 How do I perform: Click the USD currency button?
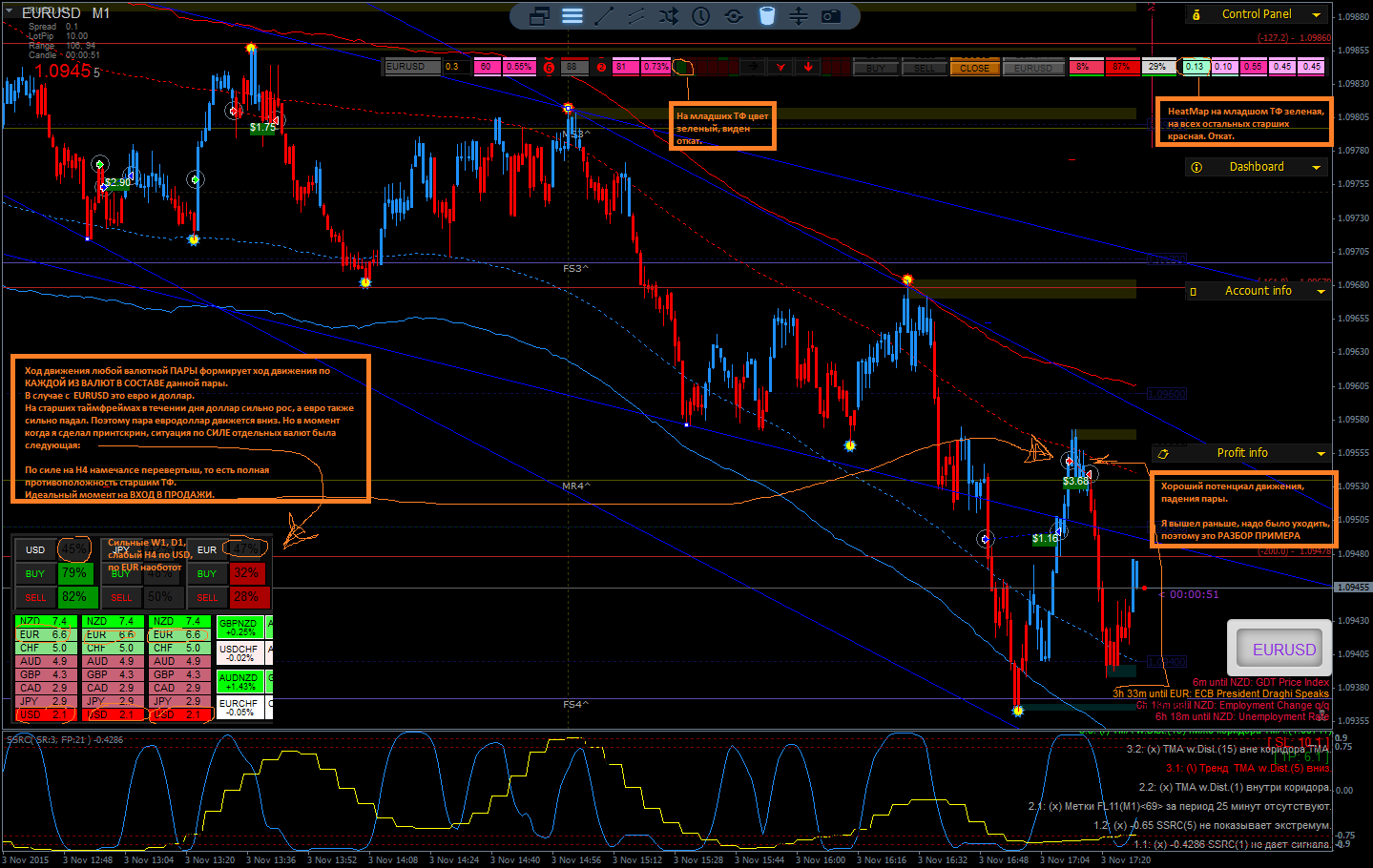tap(35, 550)
